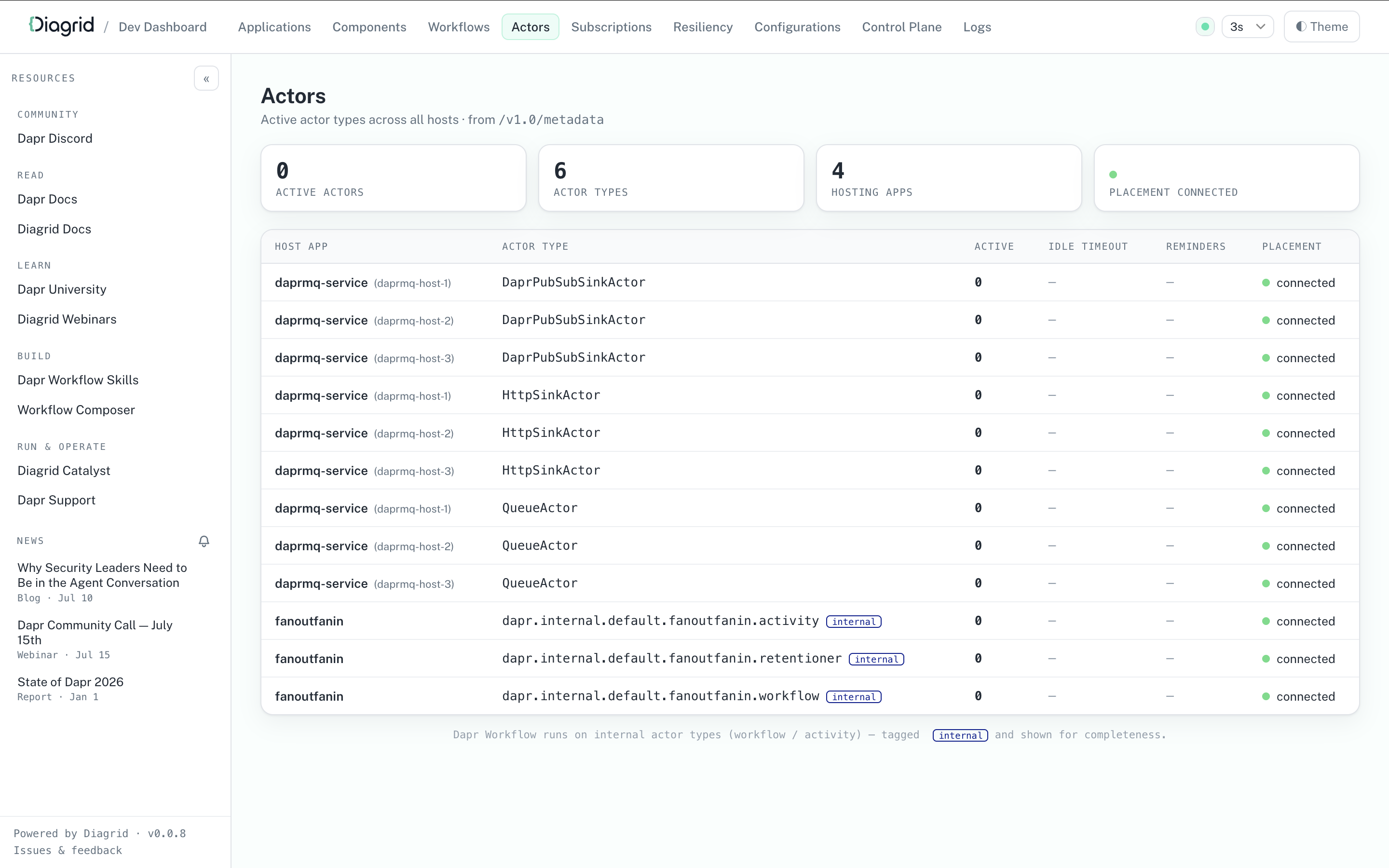
Task: Go to the Control Plane tab
Action: 902,27
